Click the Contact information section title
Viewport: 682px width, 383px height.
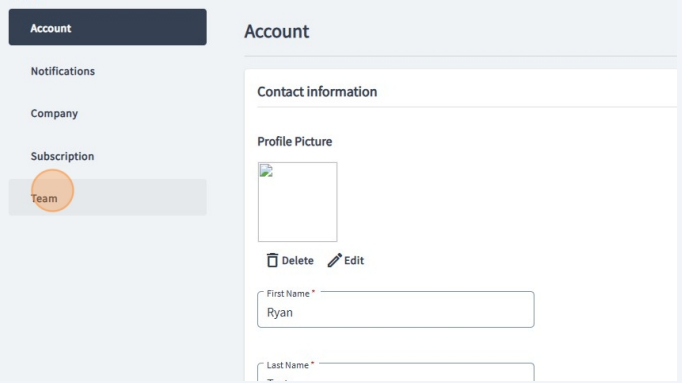pyautogui.click(x=317, y=92)
